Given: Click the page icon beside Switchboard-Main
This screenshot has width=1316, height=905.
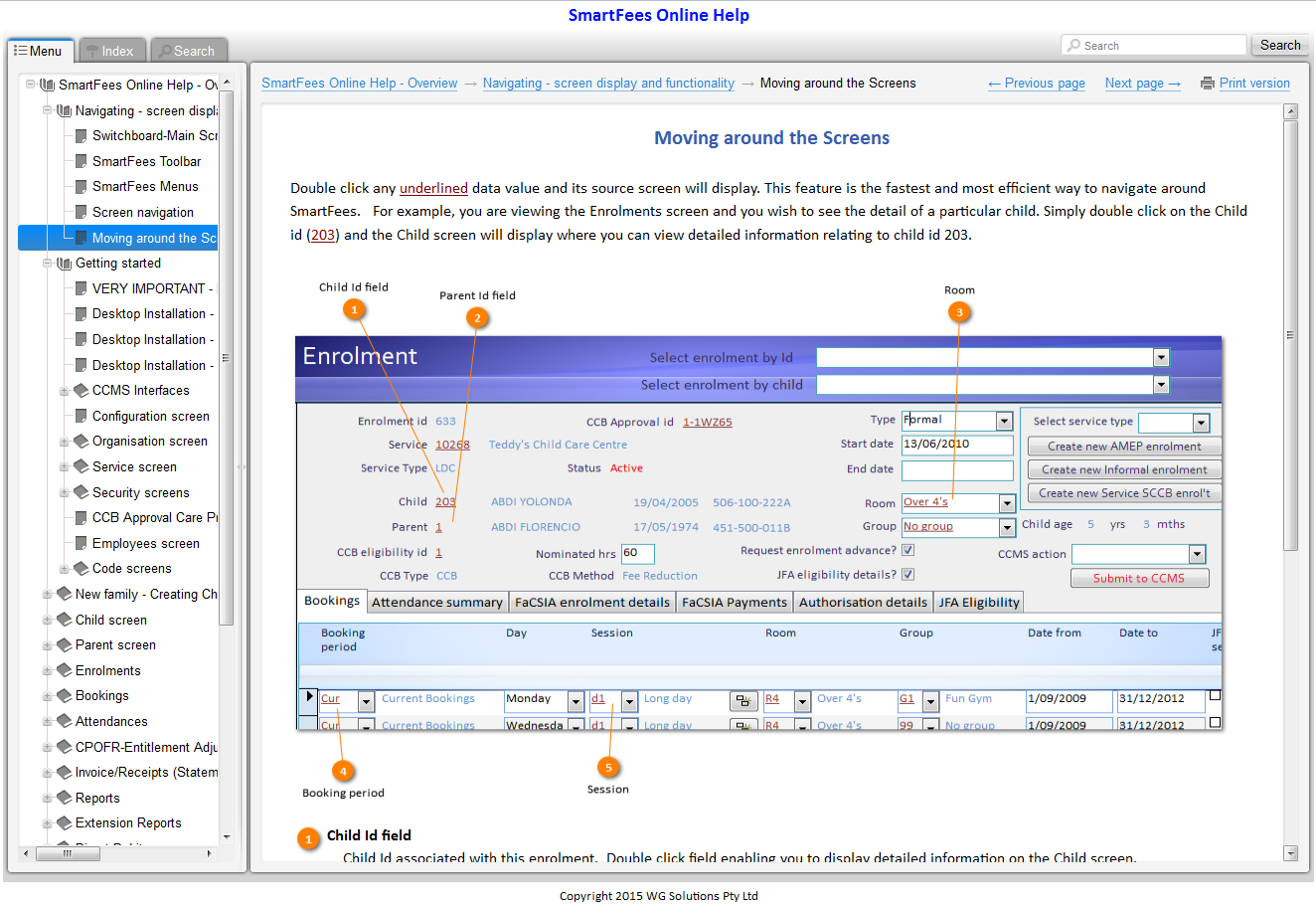Looking at the screenshot, I should 81,135.
